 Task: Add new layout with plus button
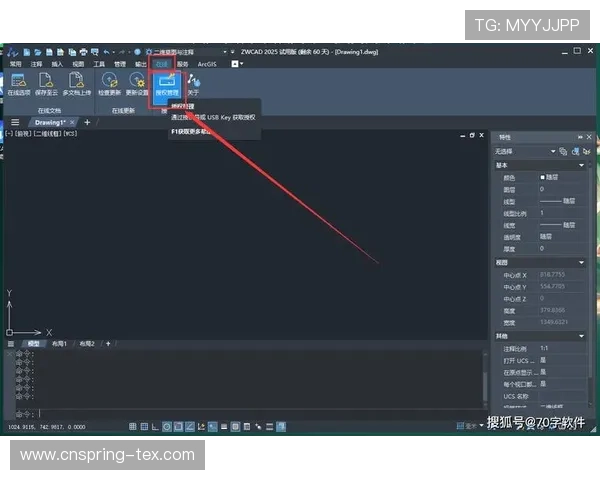(x=108, y=344)
